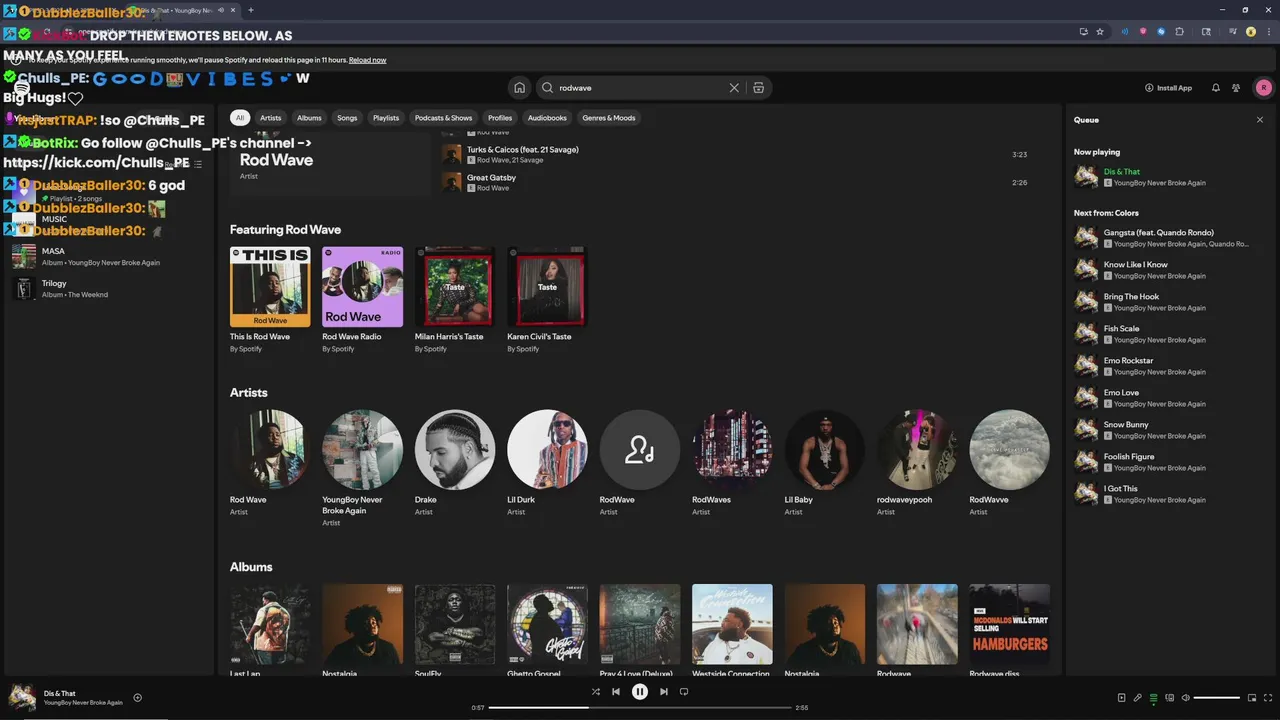Add Dis & That to Liked Songs
Viewport: 1280px width, 720px height.
pos(138,698)
